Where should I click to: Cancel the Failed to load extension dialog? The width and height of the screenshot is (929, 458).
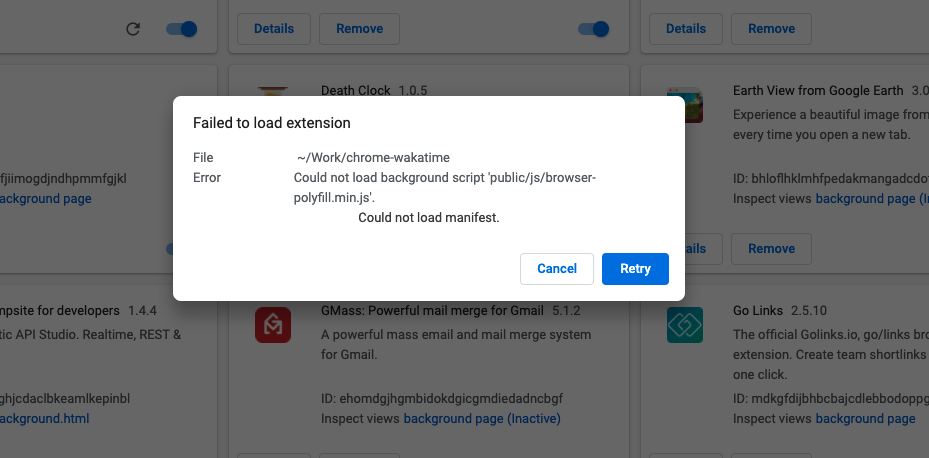point(557,269)
